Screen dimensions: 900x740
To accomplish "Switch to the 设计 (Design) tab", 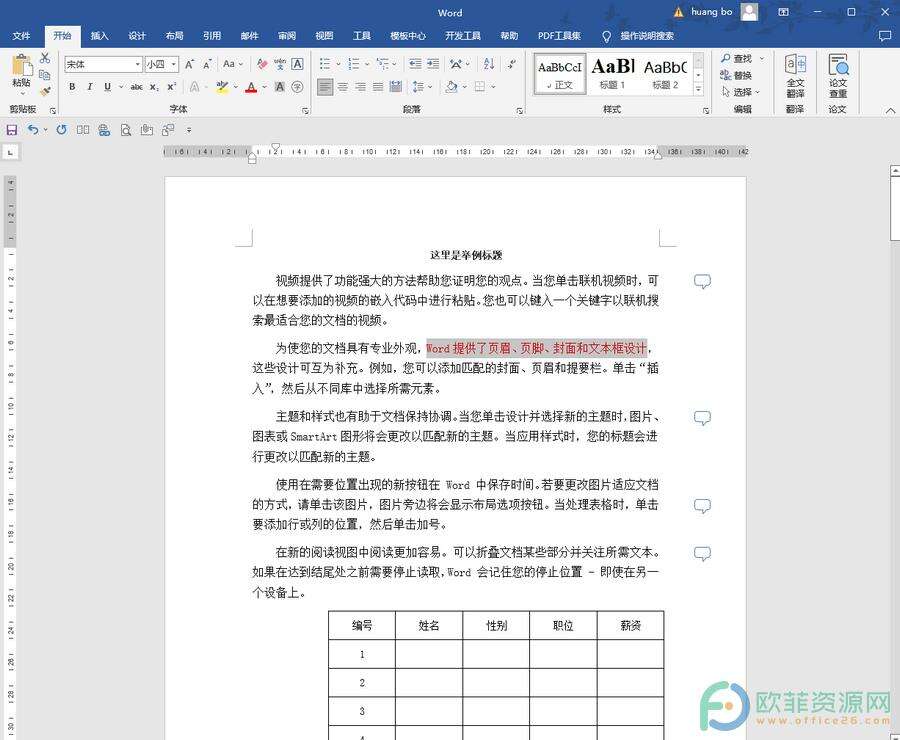I will (137, 36).
